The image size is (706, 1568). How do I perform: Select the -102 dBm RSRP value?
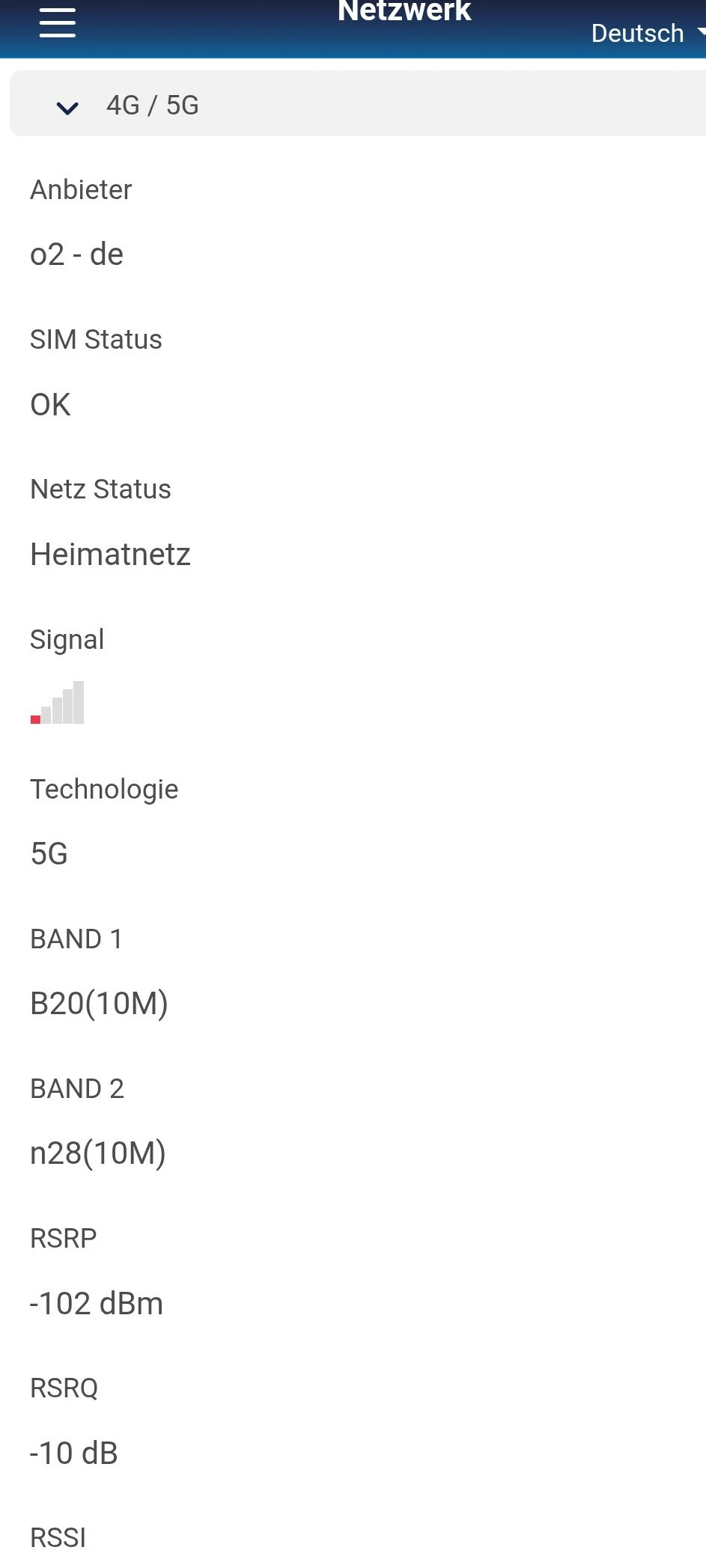[x=96, y=1304]
